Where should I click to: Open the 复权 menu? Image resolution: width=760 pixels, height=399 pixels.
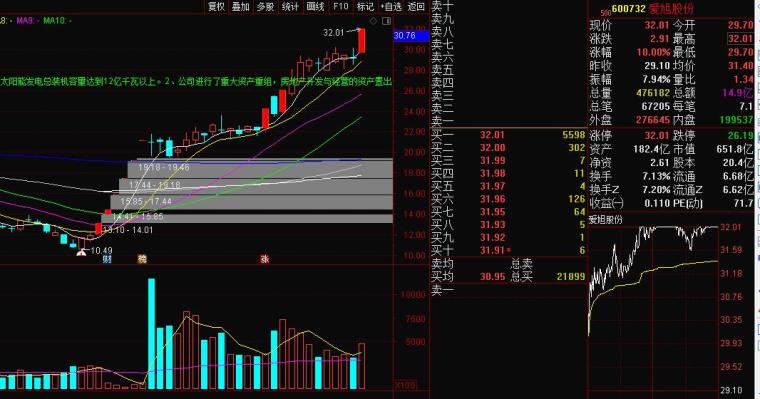216,6
